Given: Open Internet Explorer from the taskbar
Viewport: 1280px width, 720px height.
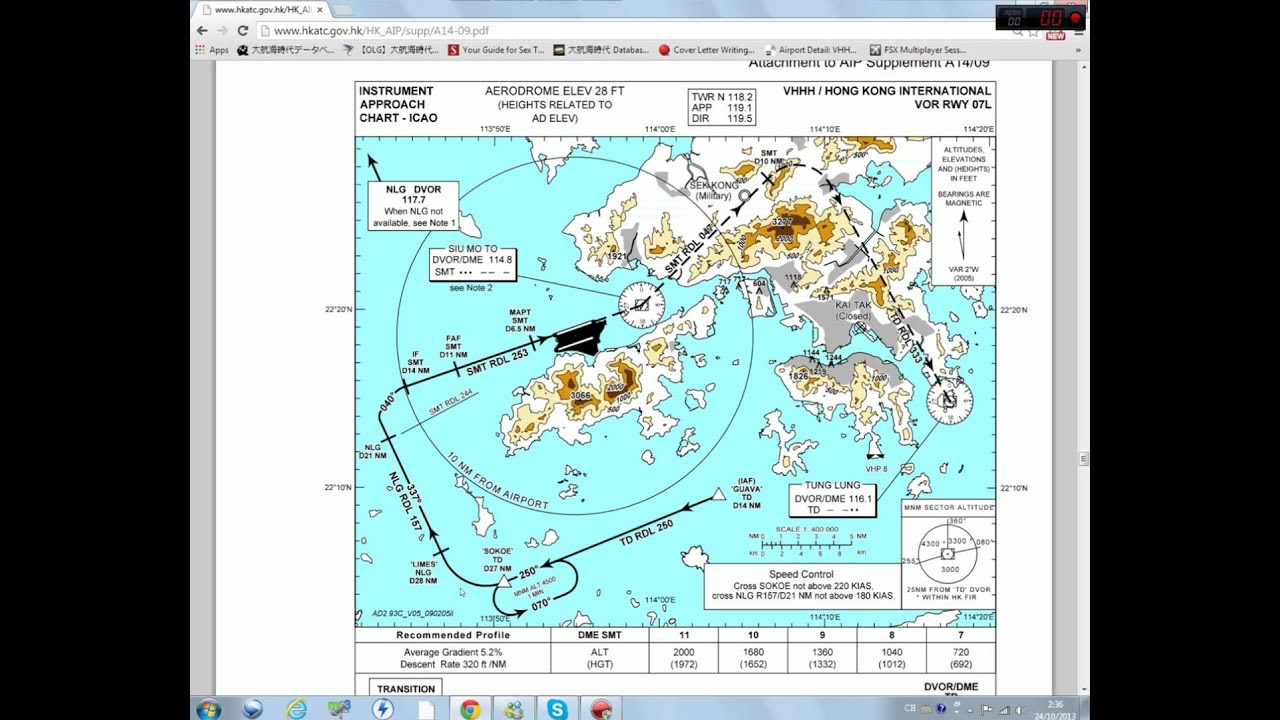Looking at the screenshot, I should (x=297, y=709).
